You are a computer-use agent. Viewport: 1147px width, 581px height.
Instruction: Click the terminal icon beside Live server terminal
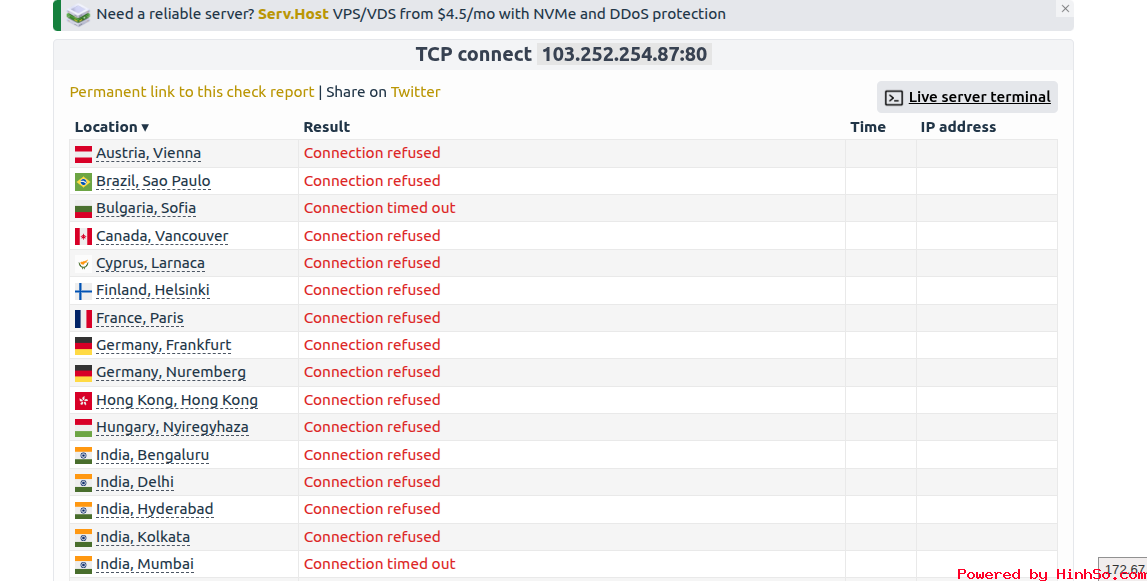(894, 97)
